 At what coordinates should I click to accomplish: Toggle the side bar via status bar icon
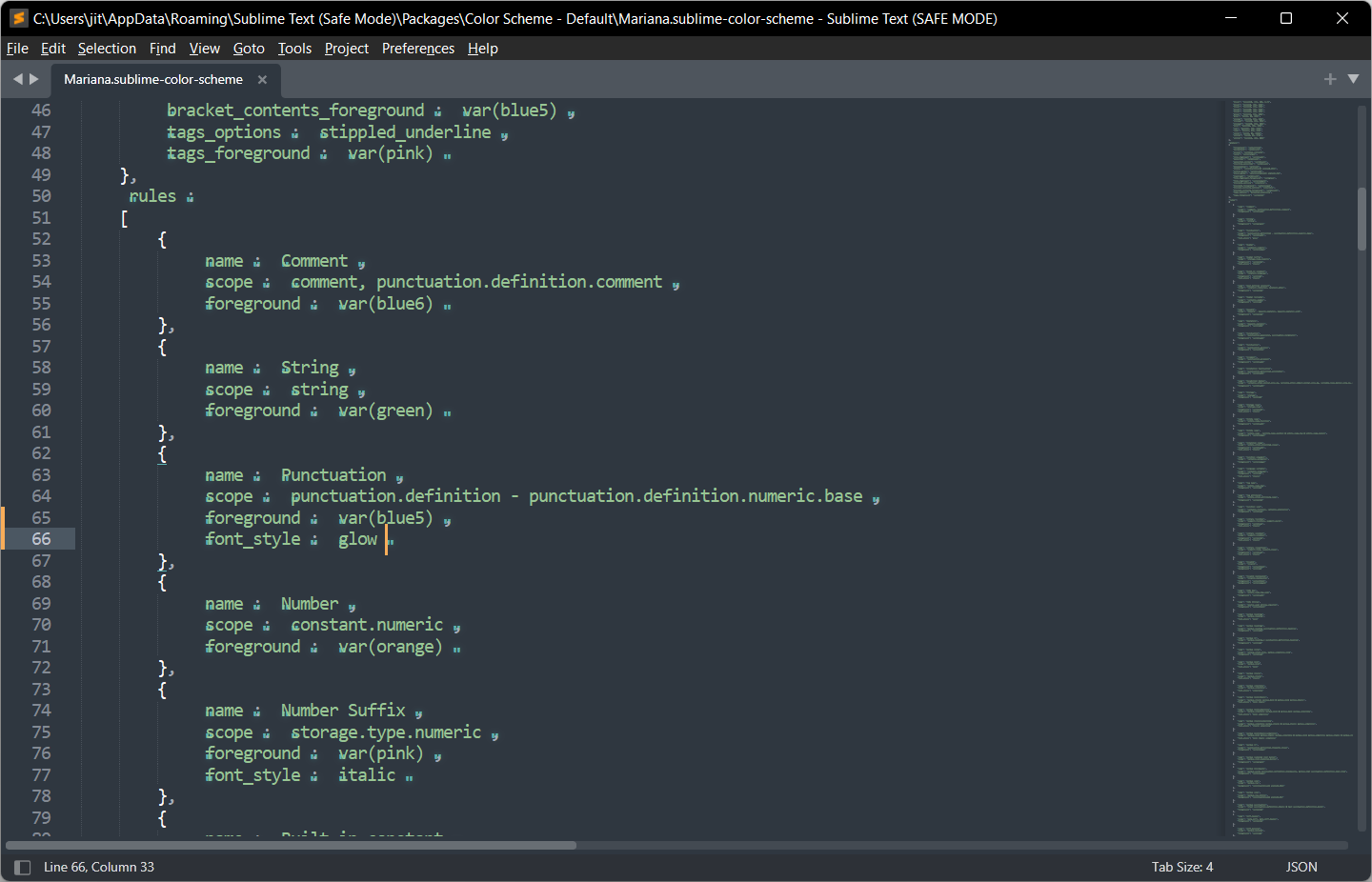[22, 867]
